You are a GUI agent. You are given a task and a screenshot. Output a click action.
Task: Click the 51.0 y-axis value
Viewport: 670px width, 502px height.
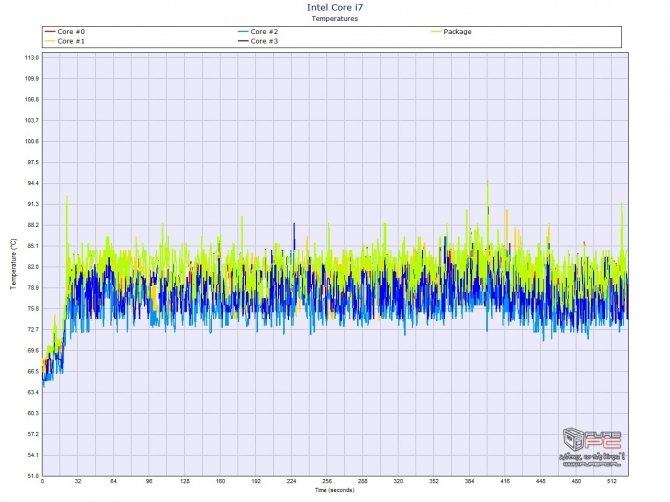click(33, 476)
